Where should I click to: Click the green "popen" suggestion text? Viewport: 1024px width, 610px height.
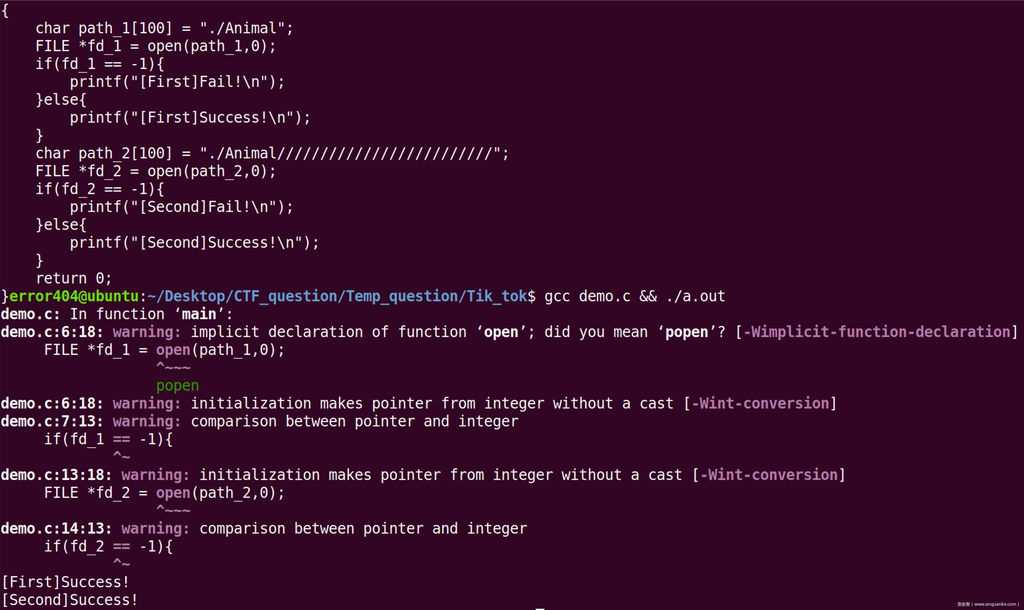[x=177, y=386]
